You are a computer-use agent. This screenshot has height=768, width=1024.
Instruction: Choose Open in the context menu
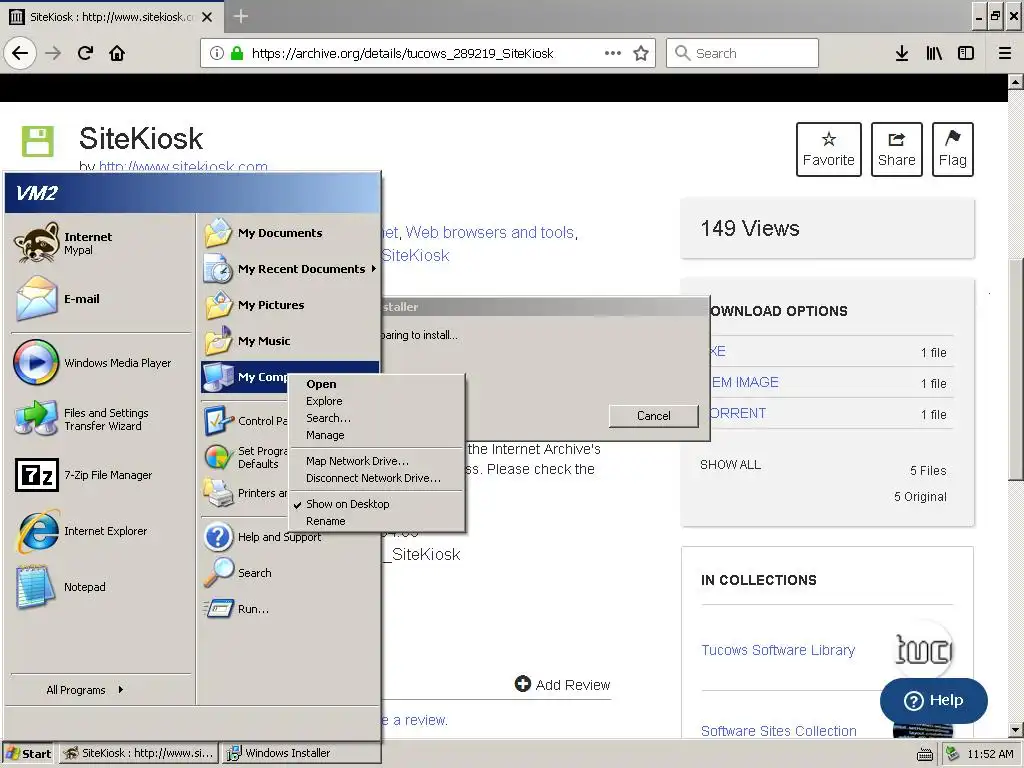[376, 384]
